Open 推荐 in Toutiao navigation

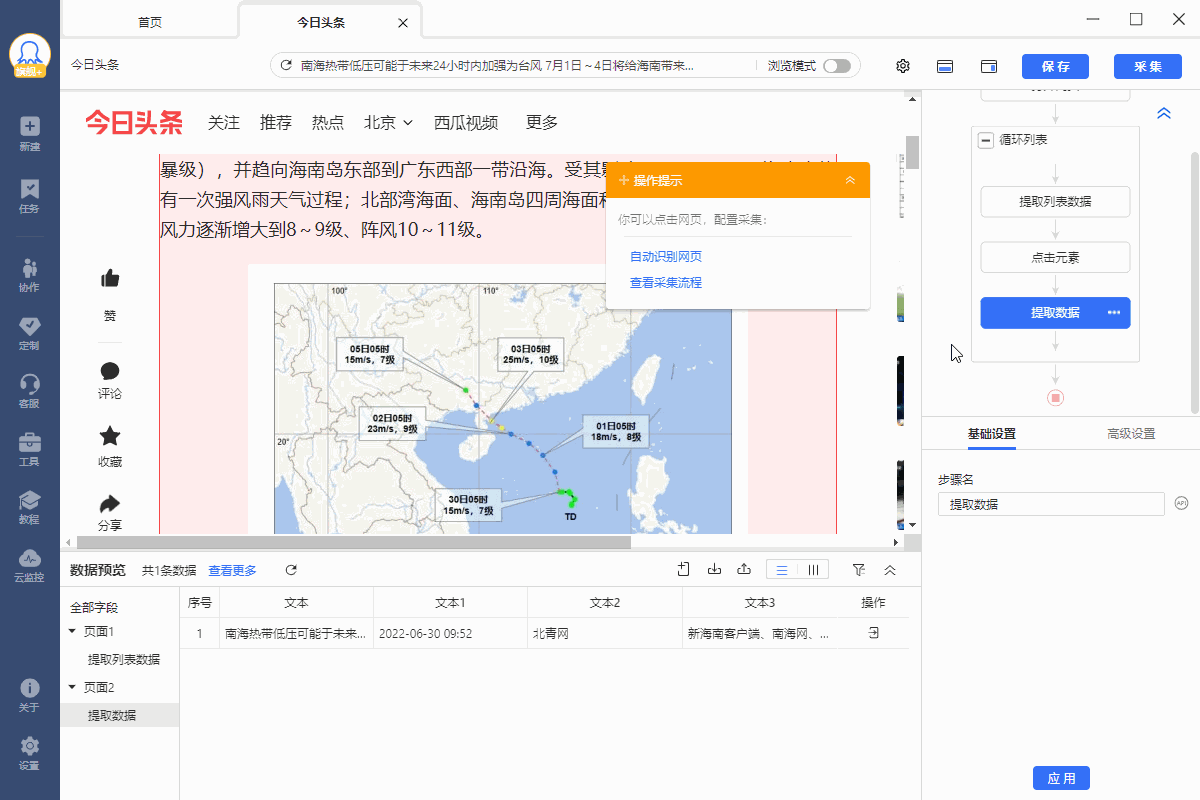click(276, 122)
